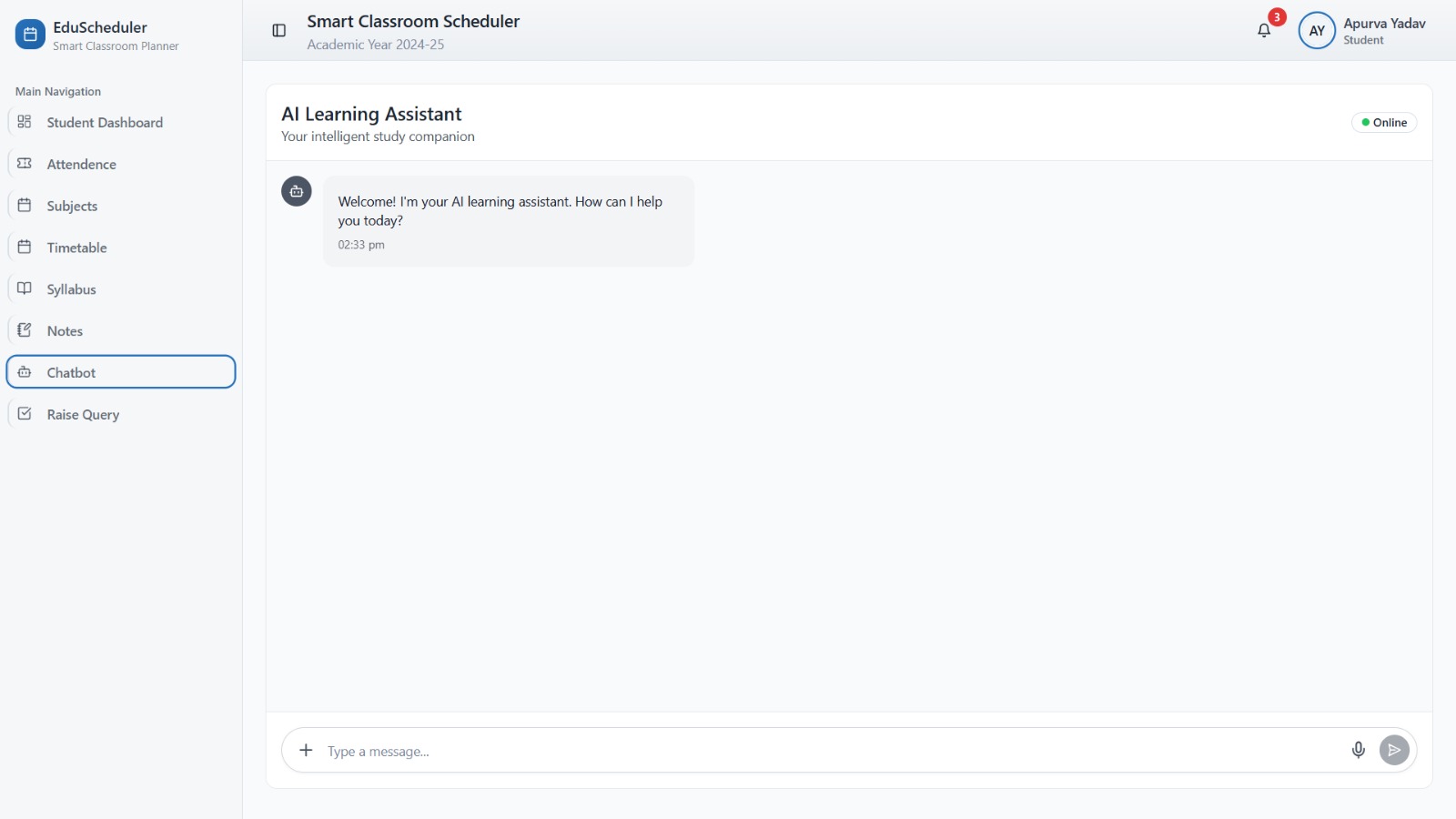Click the Chatbot robot icon in sidebar
This screenshot has height=819, width=1456.
click(x=25, y=372)
